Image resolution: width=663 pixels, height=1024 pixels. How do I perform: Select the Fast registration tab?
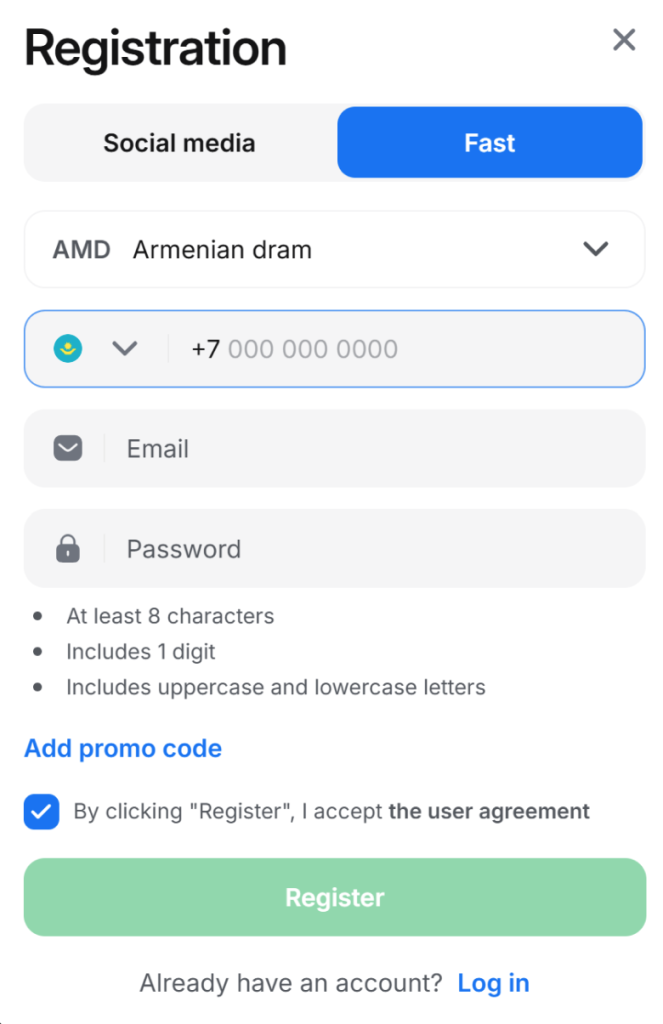click(489, 142)
